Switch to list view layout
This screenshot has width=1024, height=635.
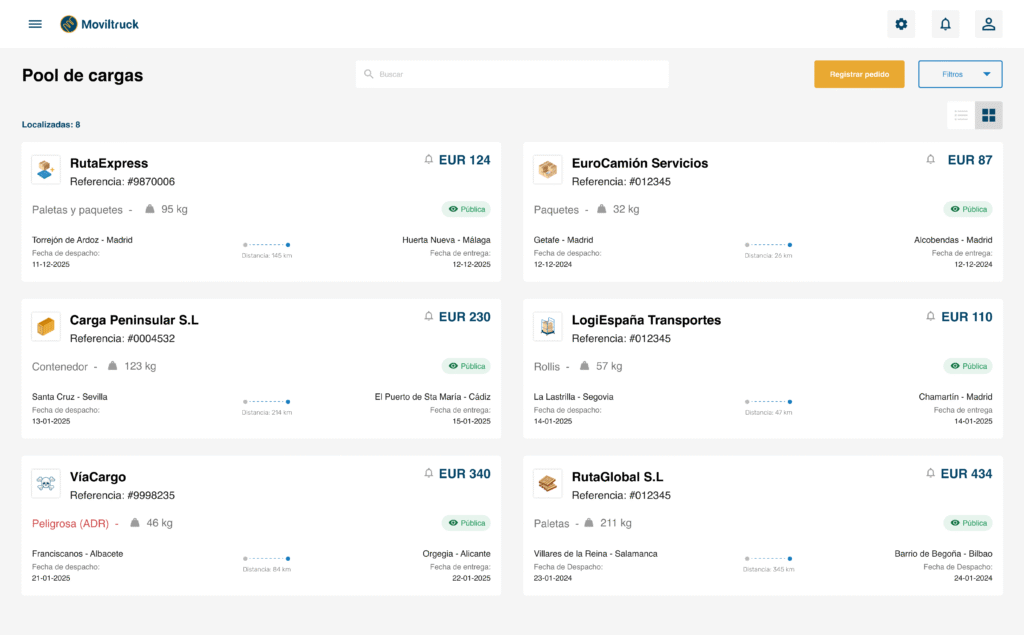pyautogui.click(x=961, y=115)
